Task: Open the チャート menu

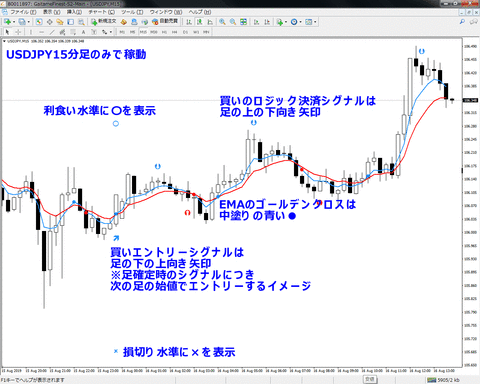Action: (x=101, y=12)
